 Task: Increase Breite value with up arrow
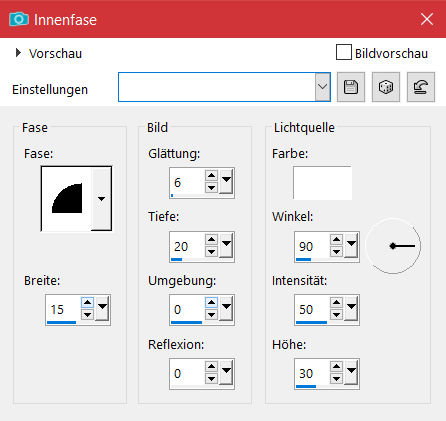(x=87, y=303)
